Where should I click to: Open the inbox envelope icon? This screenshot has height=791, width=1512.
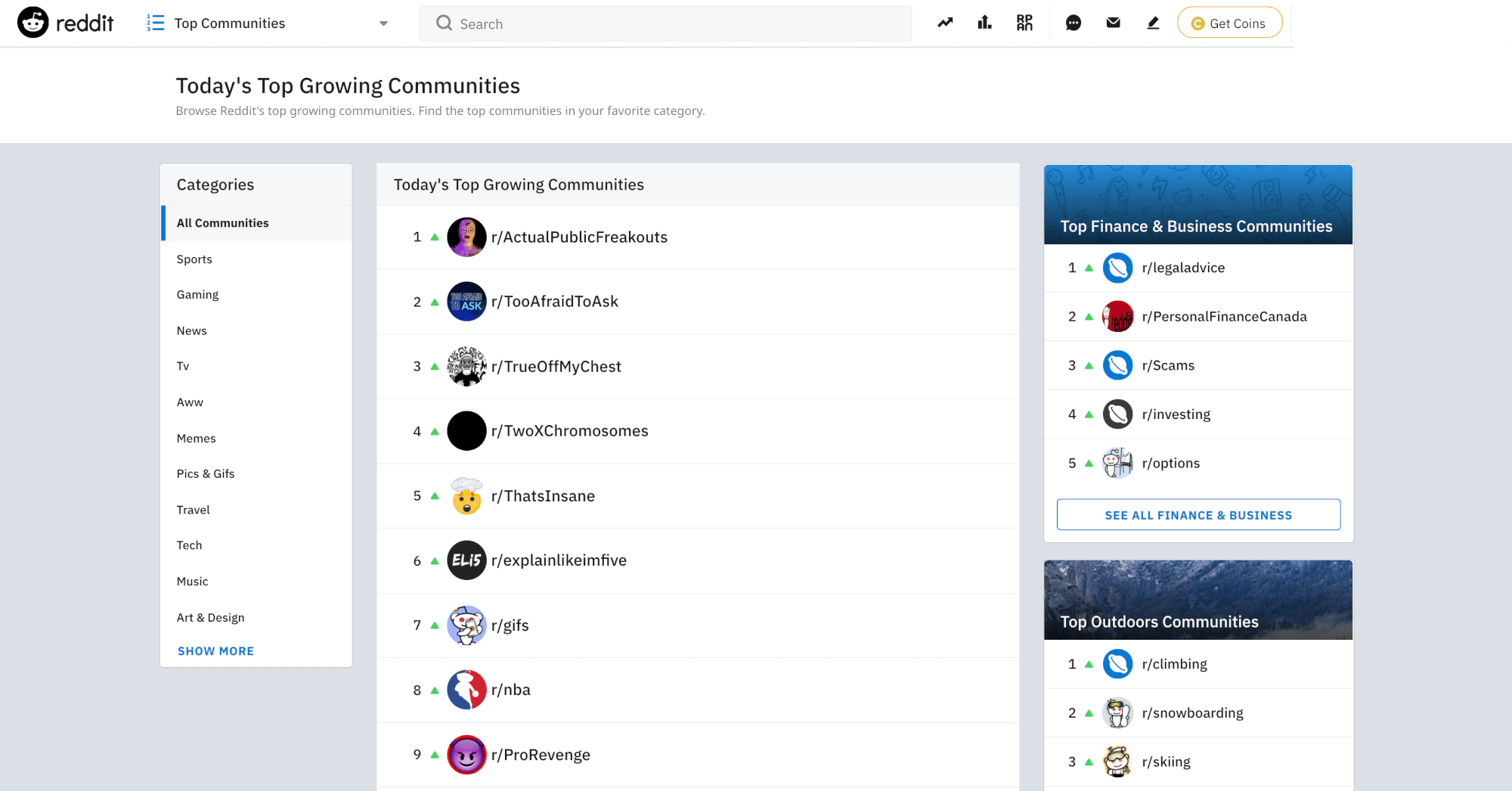coord(1113,23)
